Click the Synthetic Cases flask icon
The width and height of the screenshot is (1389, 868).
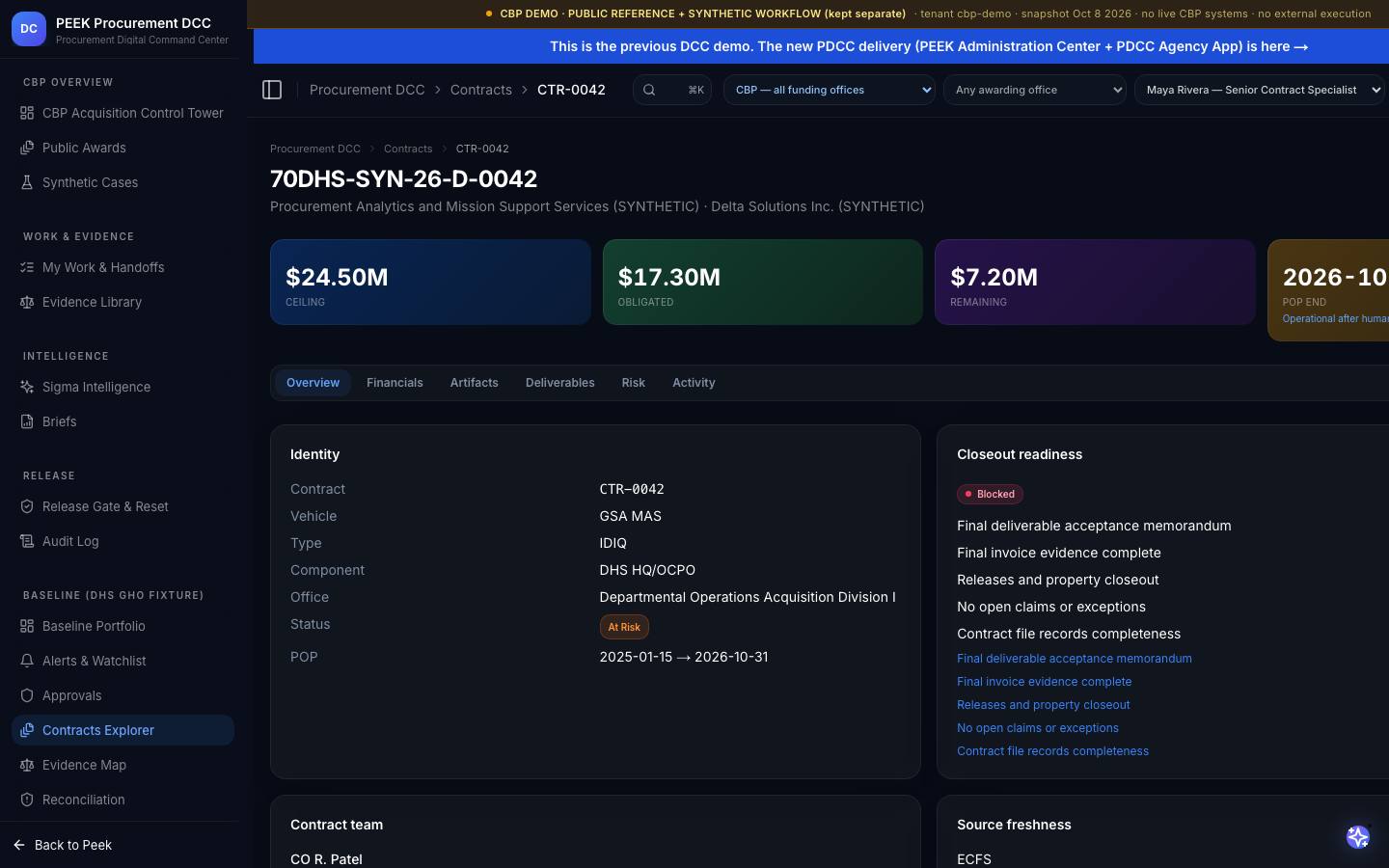[27, 182]
